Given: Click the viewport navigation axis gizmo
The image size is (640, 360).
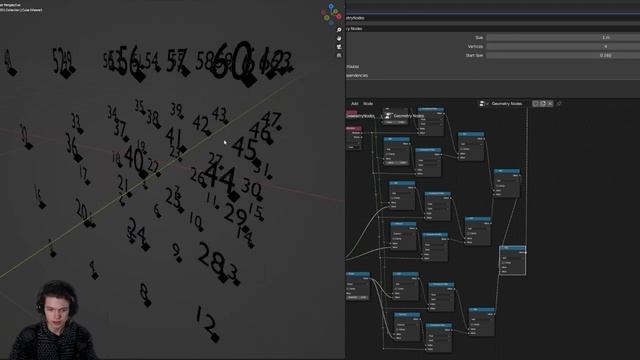Looking at the screenshot, I should click(x=332, y=14).
